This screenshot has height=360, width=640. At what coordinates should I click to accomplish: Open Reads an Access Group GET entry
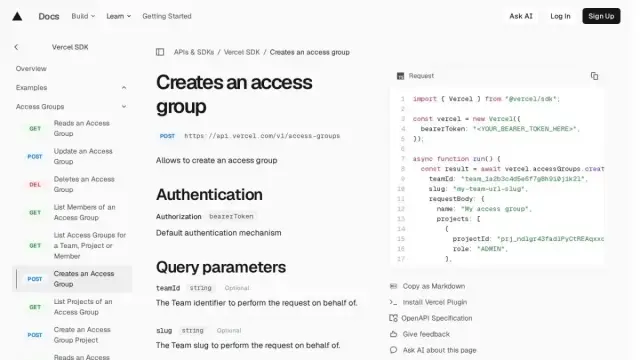point(72,129)
